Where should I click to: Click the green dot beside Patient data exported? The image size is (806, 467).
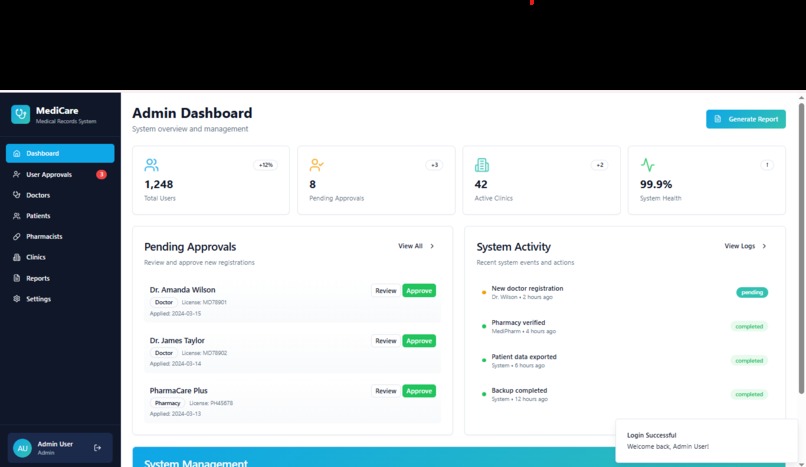click(484, 360)
